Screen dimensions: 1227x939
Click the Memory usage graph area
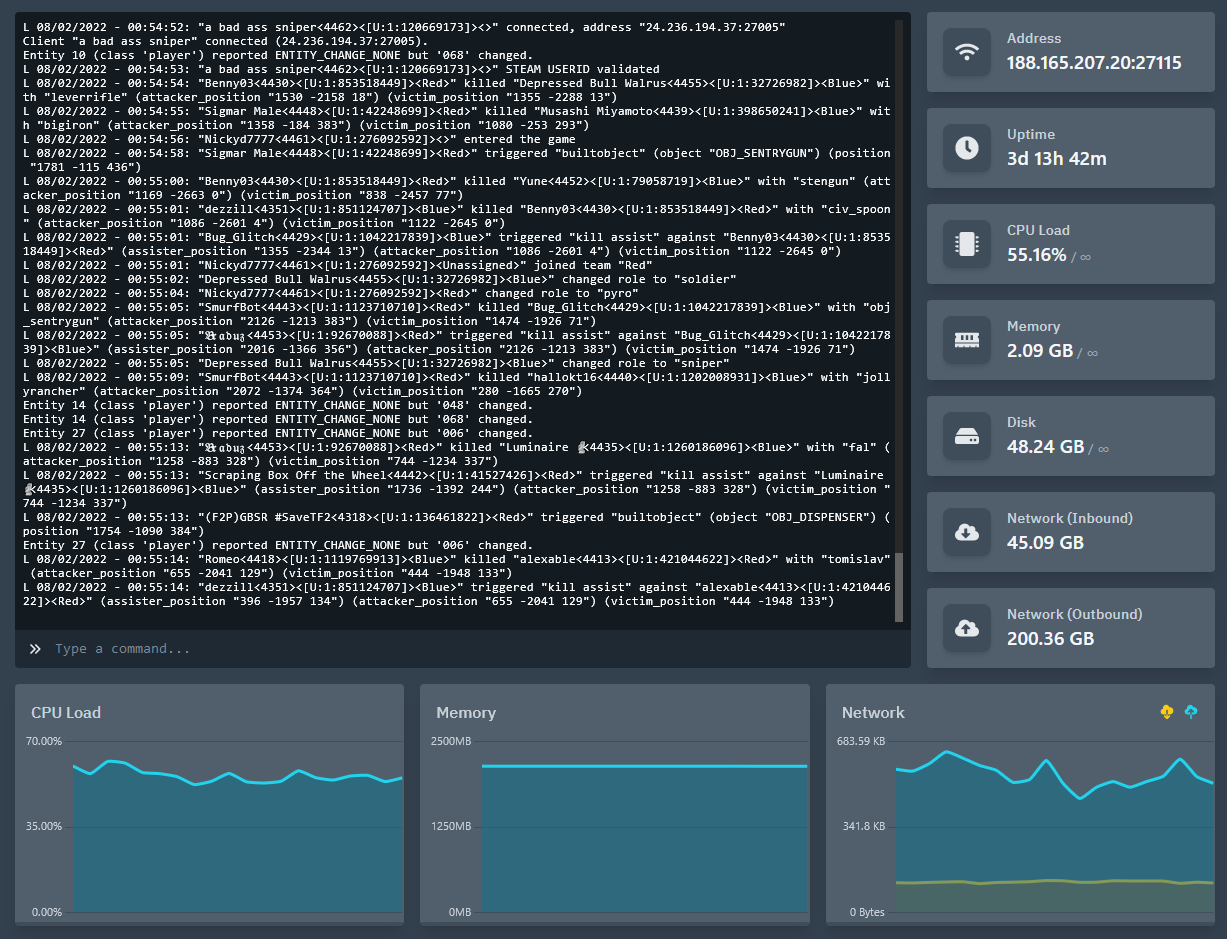coord(645,826)
